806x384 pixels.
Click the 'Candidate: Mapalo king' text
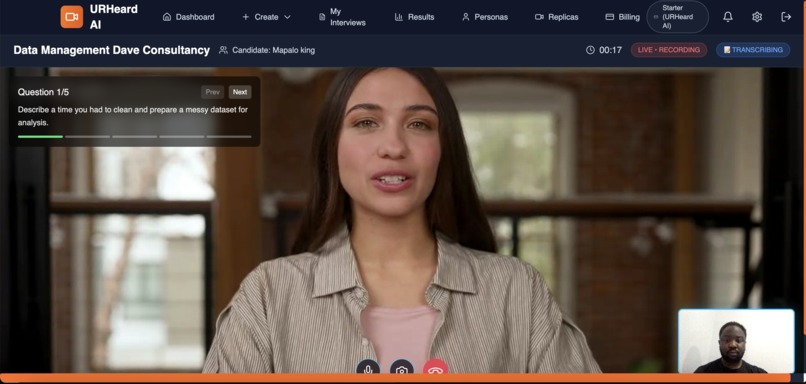pos(273,50)
